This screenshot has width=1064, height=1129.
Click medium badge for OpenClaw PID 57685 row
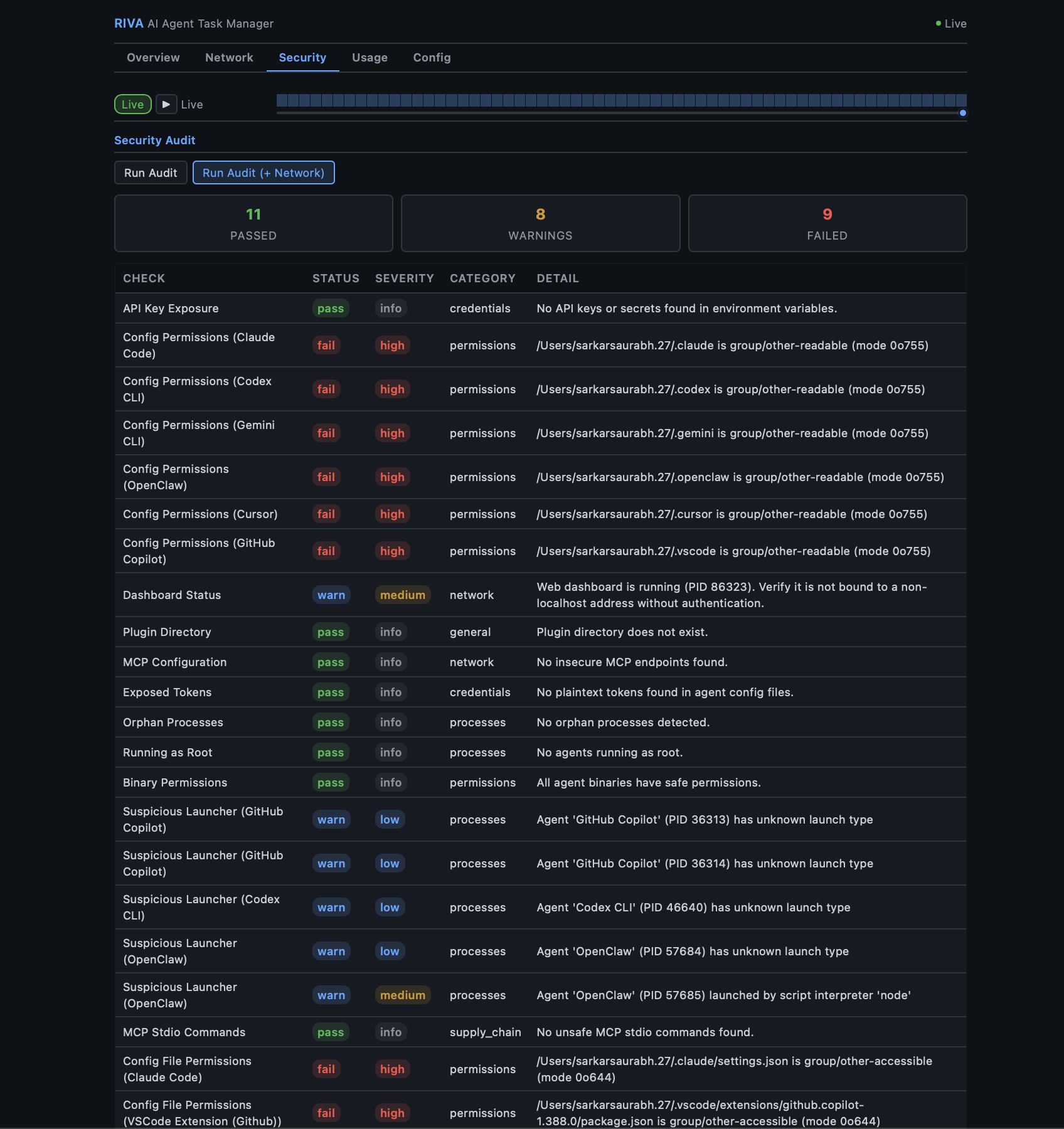point(403,995)
